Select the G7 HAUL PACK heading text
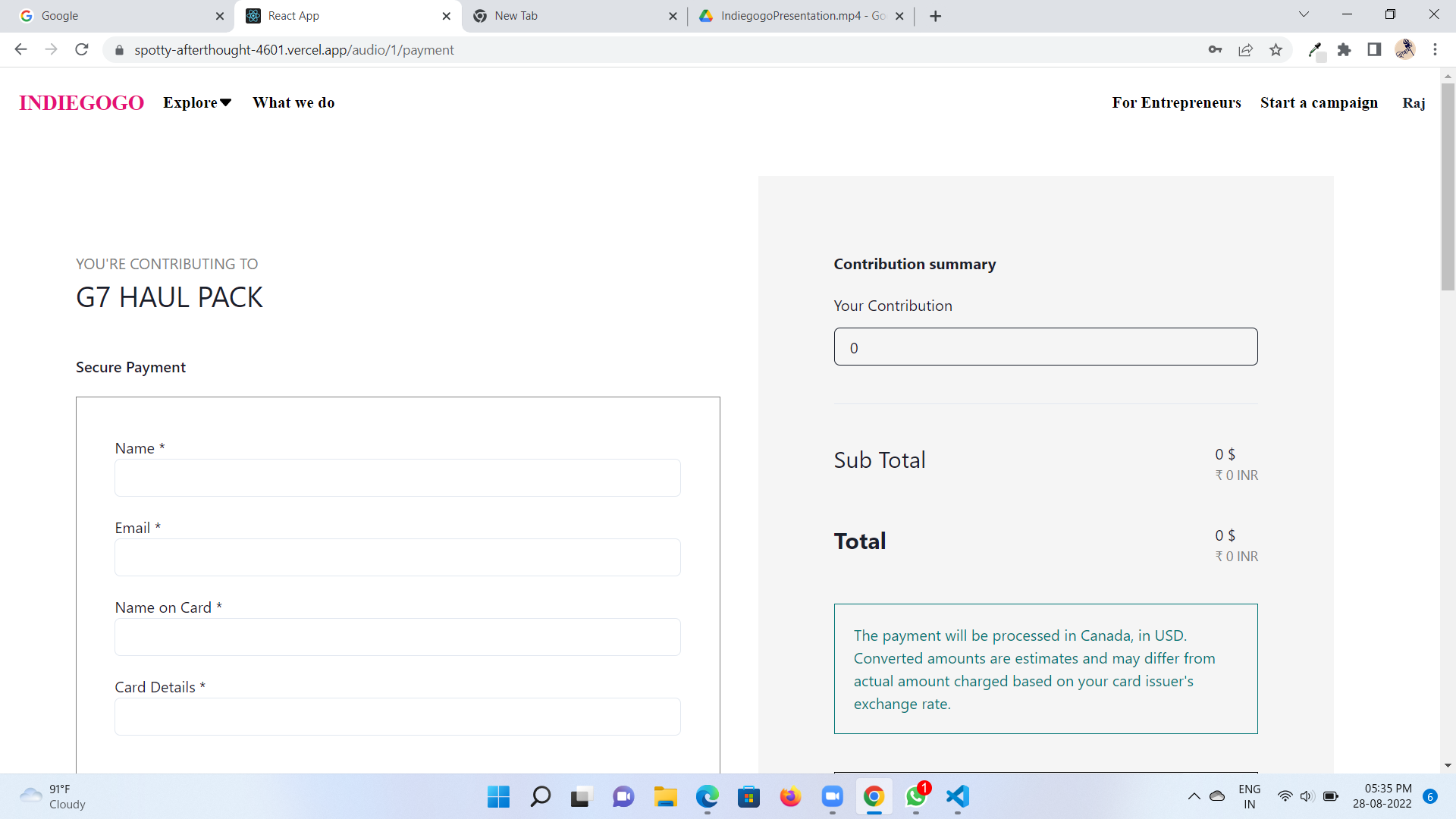The height and width of the screenshot is (819, 1456). [169, 297]
